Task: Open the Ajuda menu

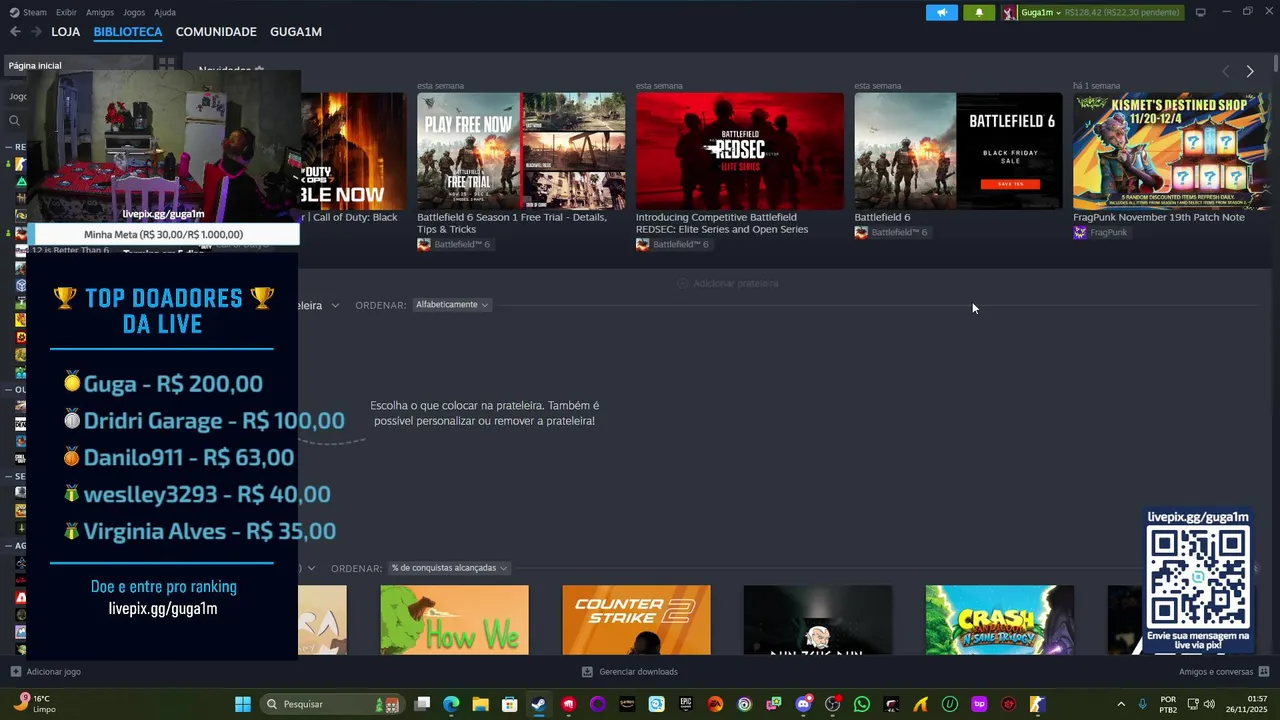Action: [x=165, y=12]
